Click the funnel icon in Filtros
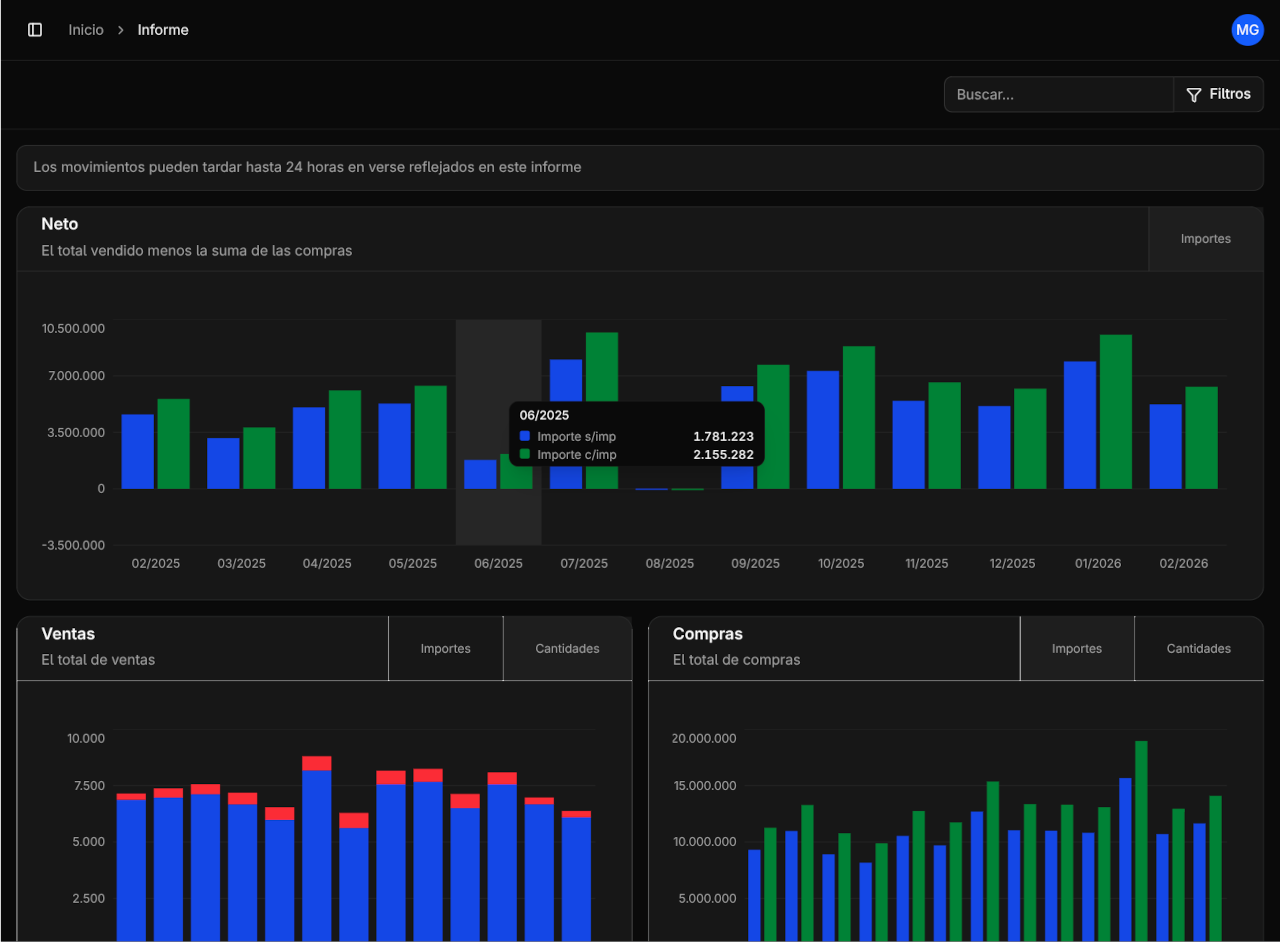Screen dimensions: 1280x942 [1193, 95]
